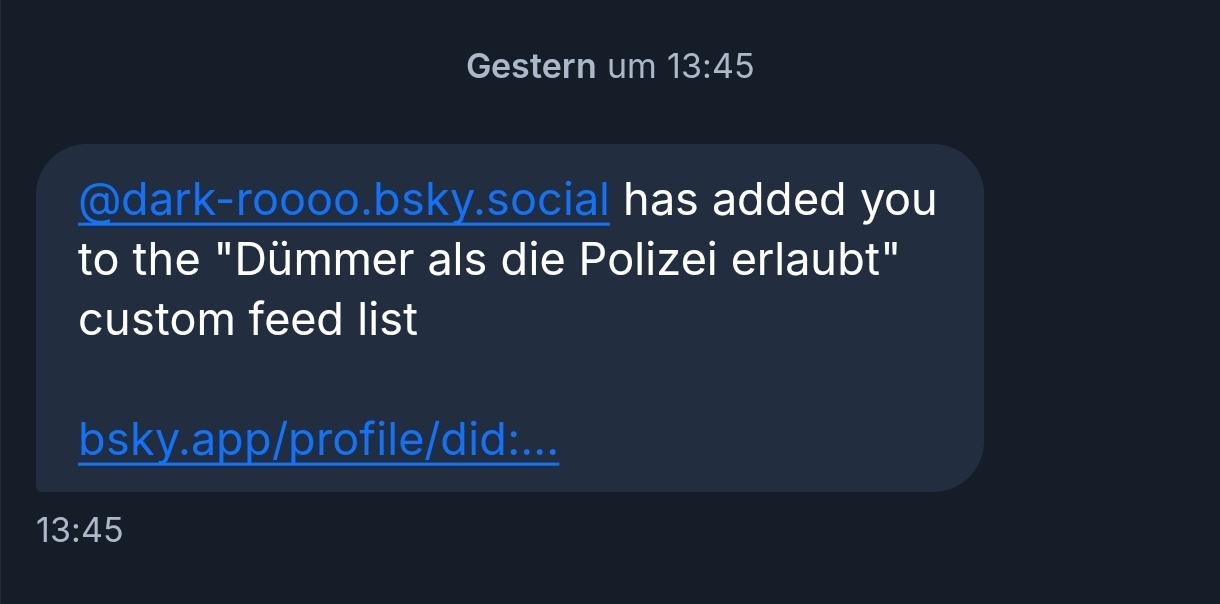Click the word "you" in the message
Image resolution: width=1220 pixels, height=604 pixels.
(899, 200)
